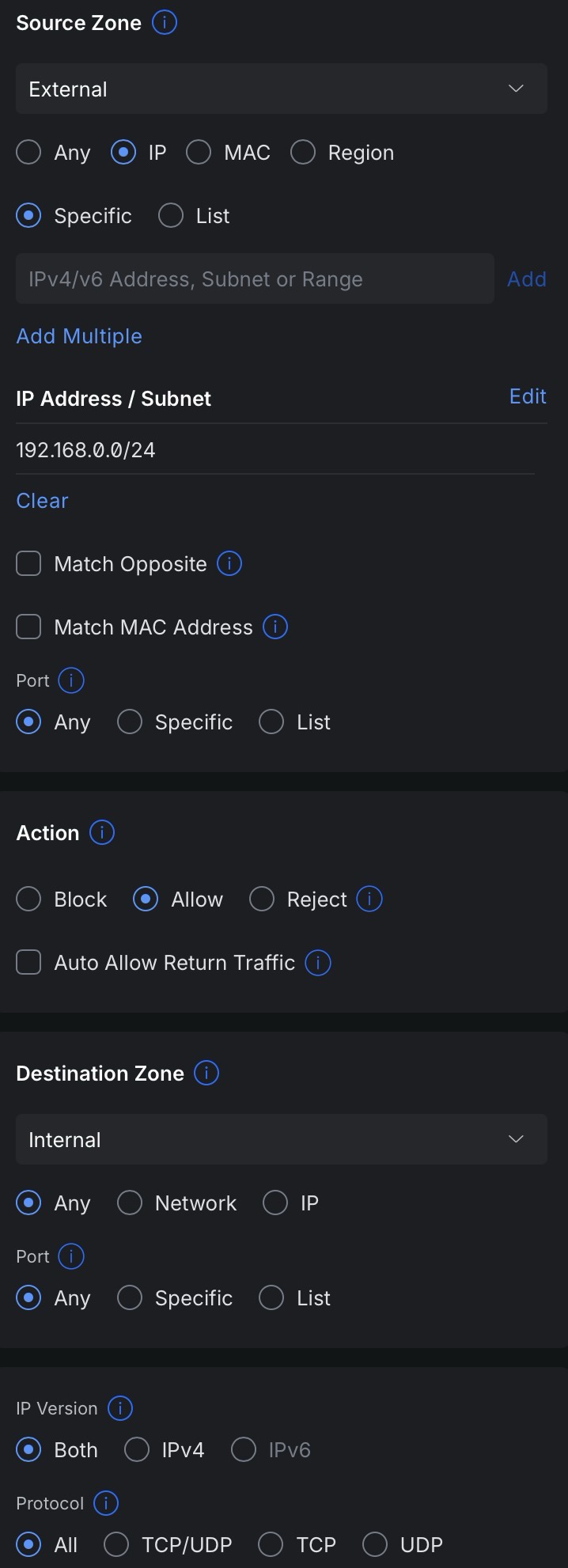568x1568 pixels.
Task: Check Auto Allow Return Traffic
Action: [28, 963]
